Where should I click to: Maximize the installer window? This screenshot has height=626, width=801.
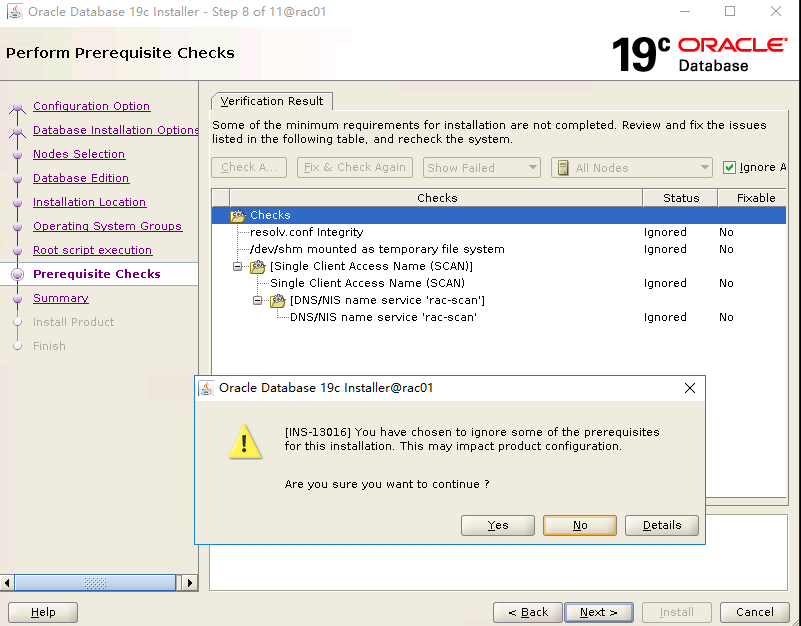tap(730, 11)
